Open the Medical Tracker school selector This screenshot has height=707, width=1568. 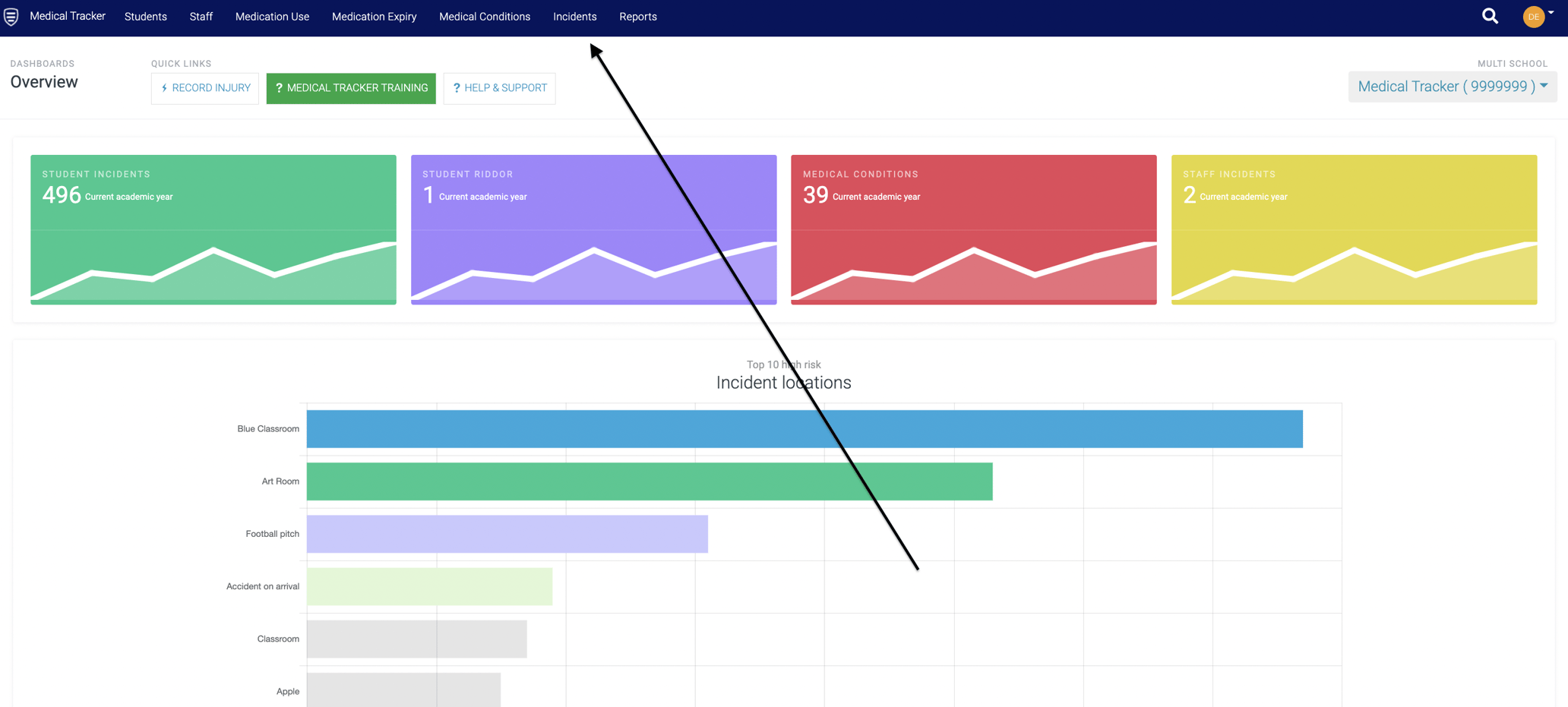tap(1452, 87)
